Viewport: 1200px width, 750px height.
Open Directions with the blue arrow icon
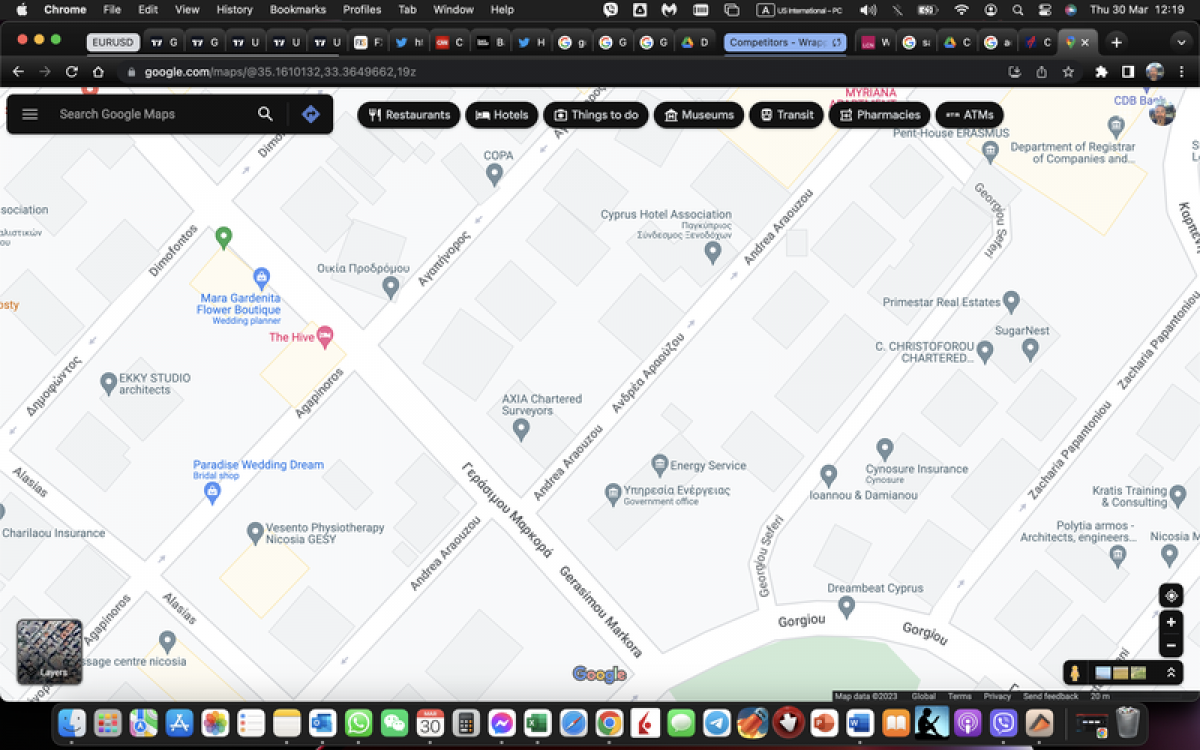(311, 114)
